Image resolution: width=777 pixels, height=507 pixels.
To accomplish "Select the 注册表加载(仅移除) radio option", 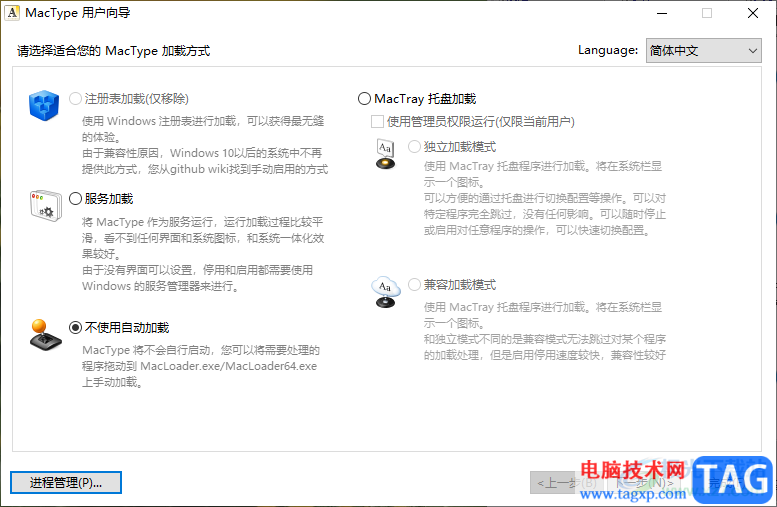I will pyautogui.click(x=129, y=99).
